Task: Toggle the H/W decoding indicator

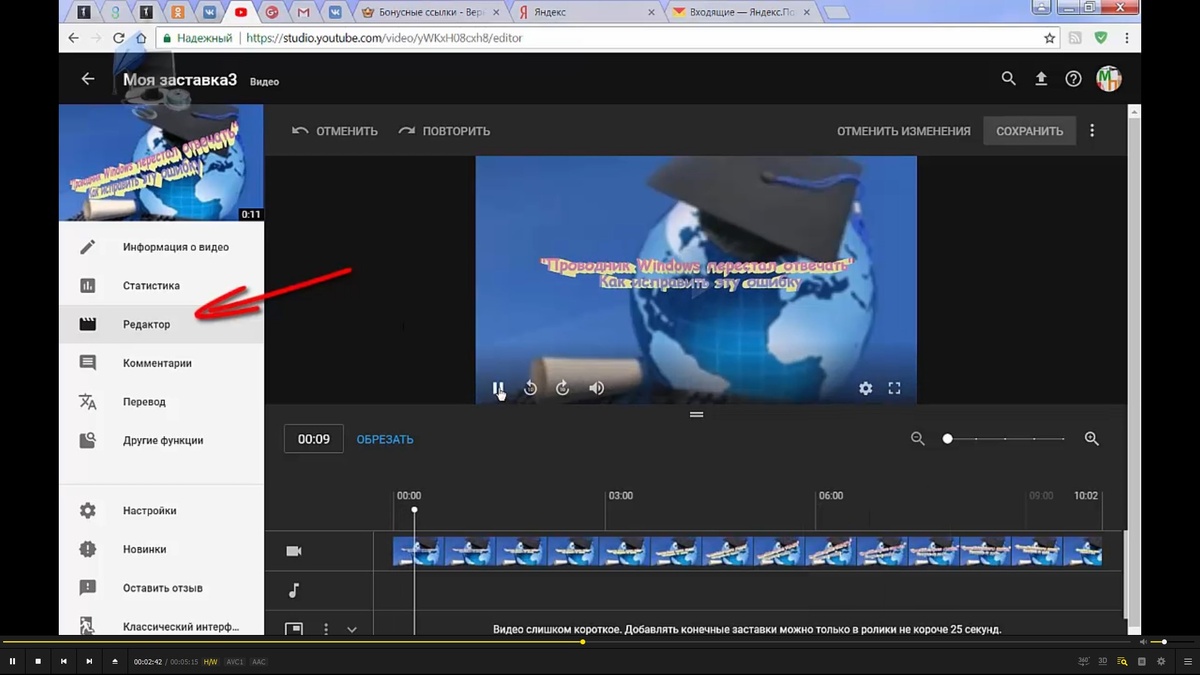Action: click(x=210, y=661)
